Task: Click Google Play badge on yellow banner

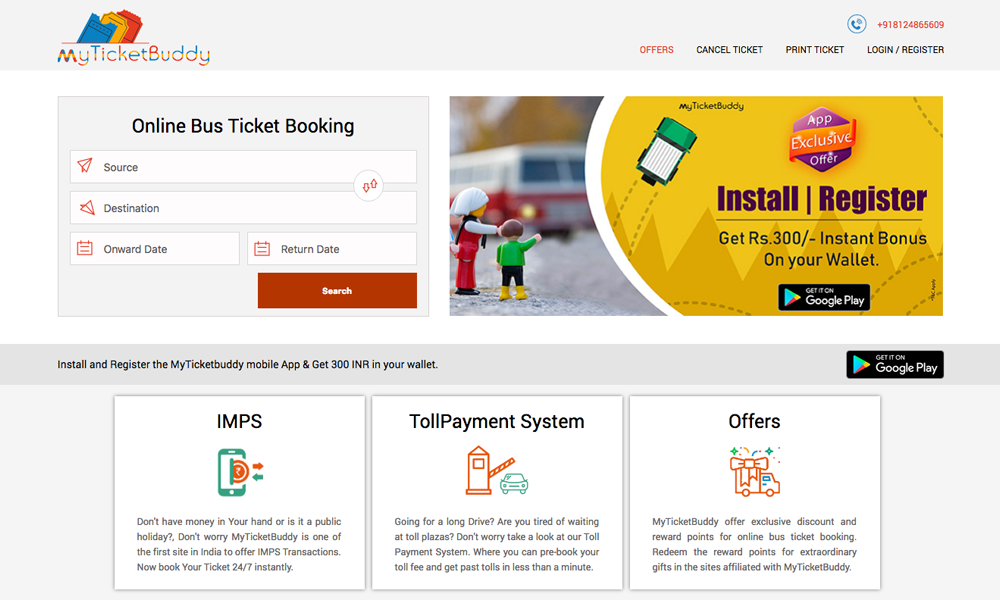Action: coord(824,297)
